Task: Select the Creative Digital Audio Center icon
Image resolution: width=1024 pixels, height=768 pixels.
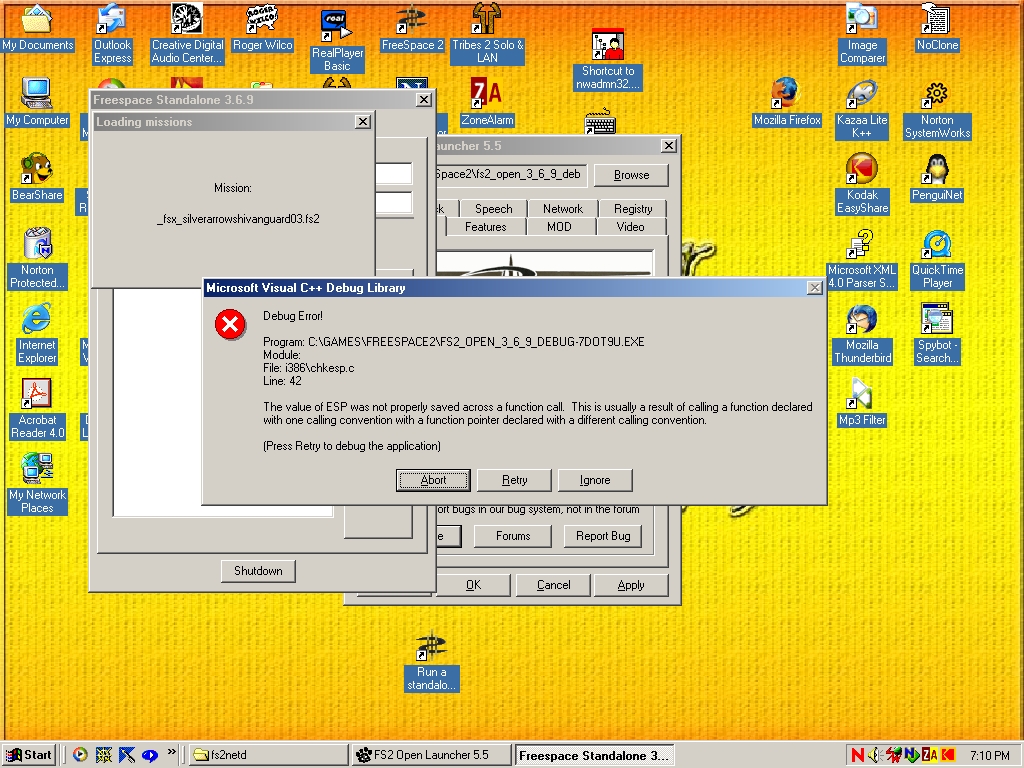Action: pos(187,33)
